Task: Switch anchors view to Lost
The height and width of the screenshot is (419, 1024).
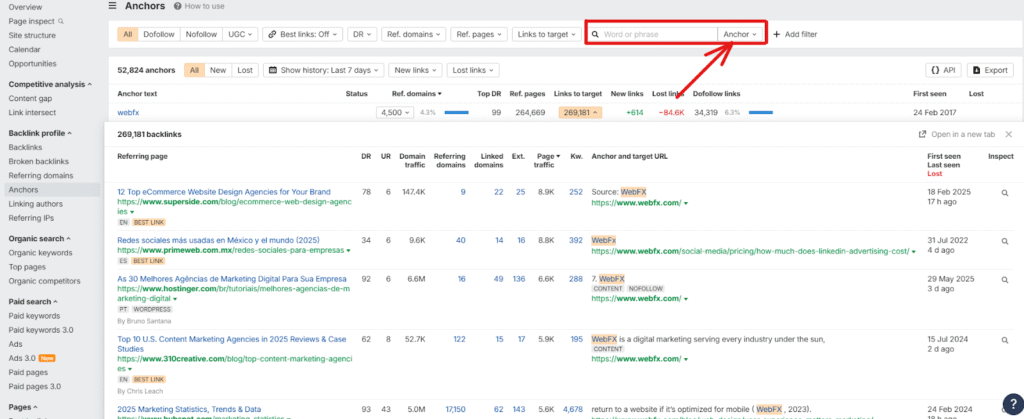Action: pos(244,70)
